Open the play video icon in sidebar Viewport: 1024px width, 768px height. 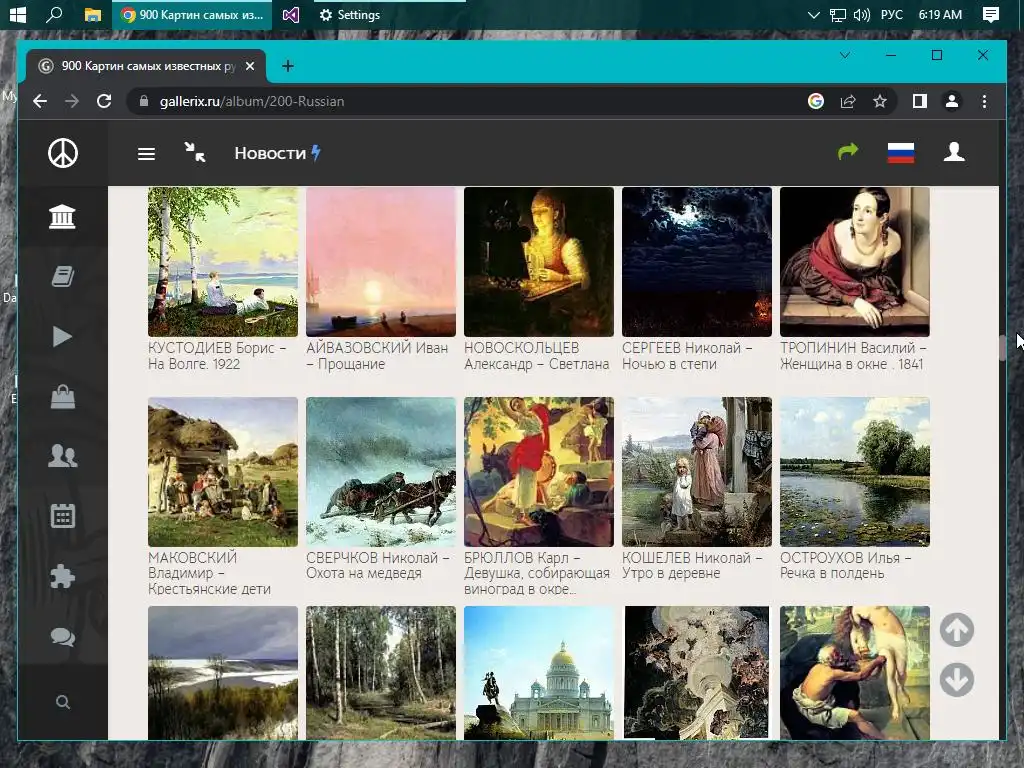(x=62, y=336)
